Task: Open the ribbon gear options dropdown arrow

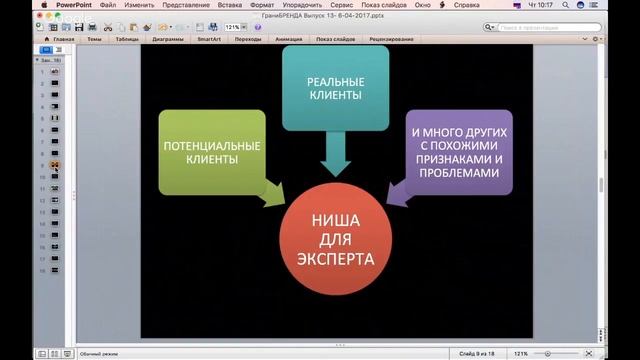Action: (x=601, y=39)
